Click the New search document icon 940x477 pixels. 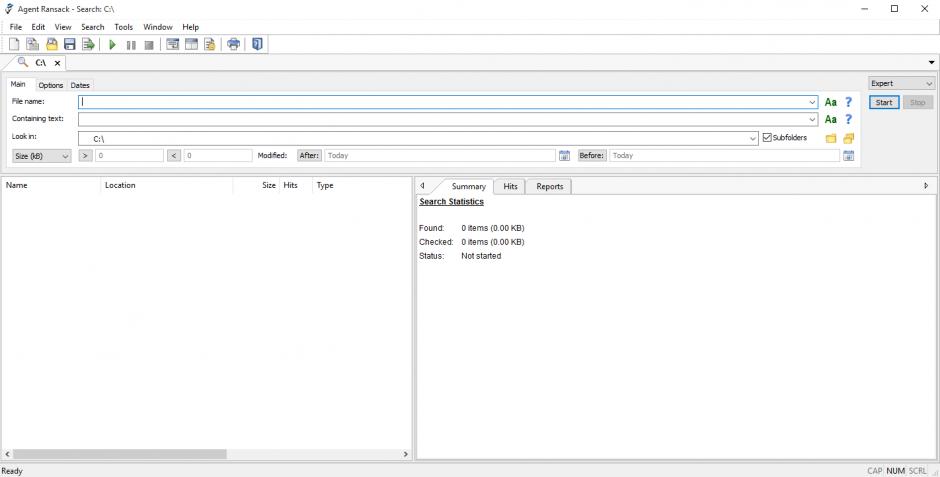tap(14, 44)
